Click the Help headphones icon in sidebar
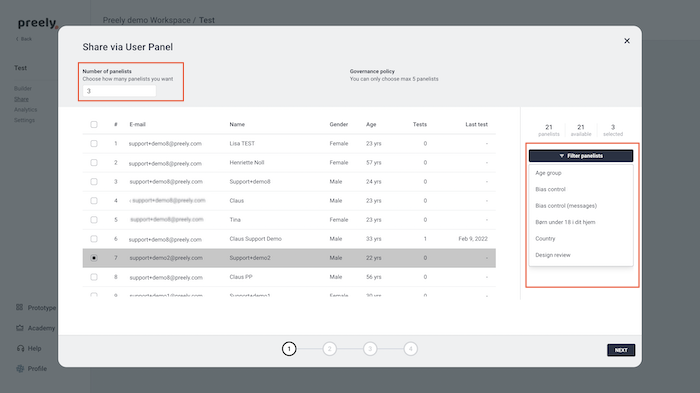The height and width of the screenshot is (393, 700). click(x=20, y=348)
